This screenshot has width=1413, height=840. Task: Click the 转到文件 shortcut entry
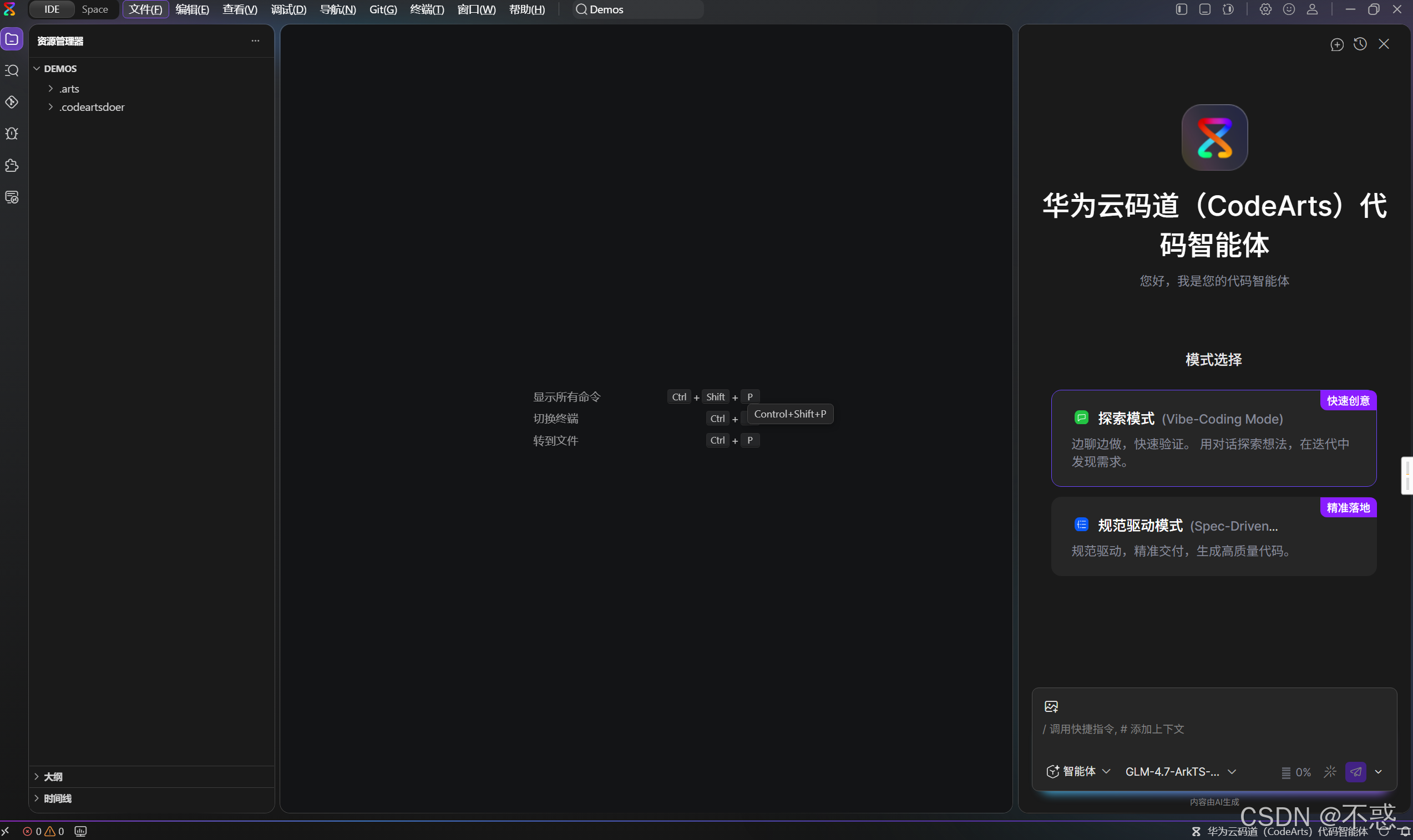[x=555, y=440]
